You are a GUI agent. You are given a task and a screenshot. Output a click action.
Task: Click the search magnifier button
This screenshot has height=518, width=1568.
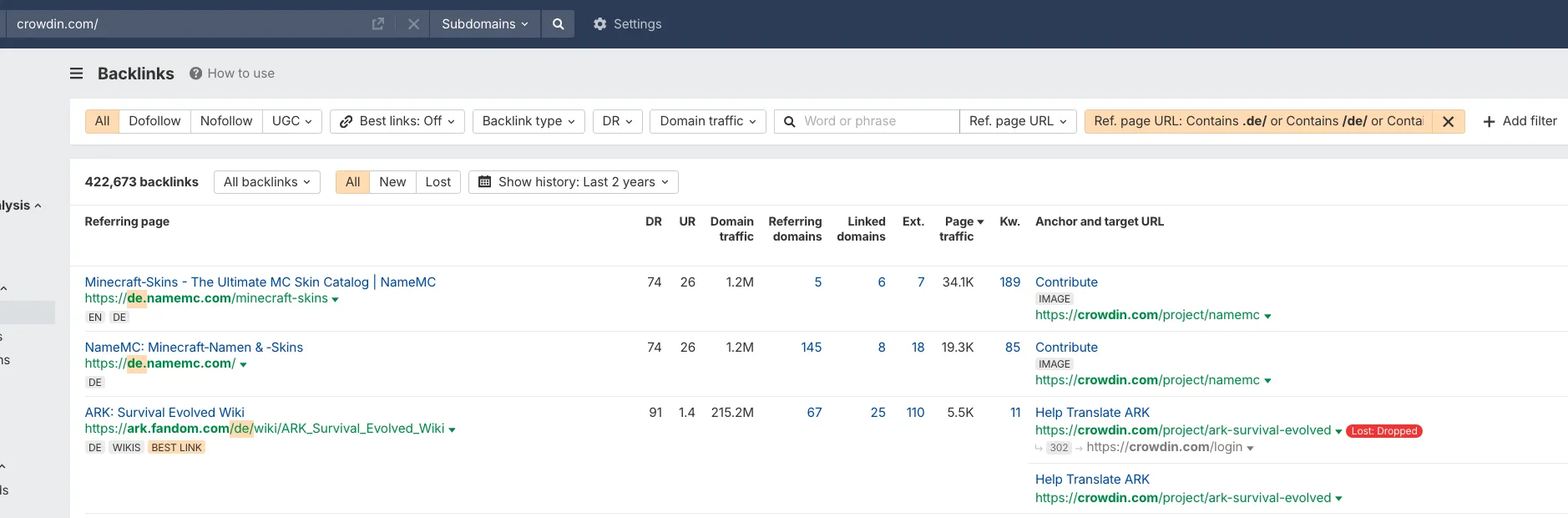coord(559,24)
